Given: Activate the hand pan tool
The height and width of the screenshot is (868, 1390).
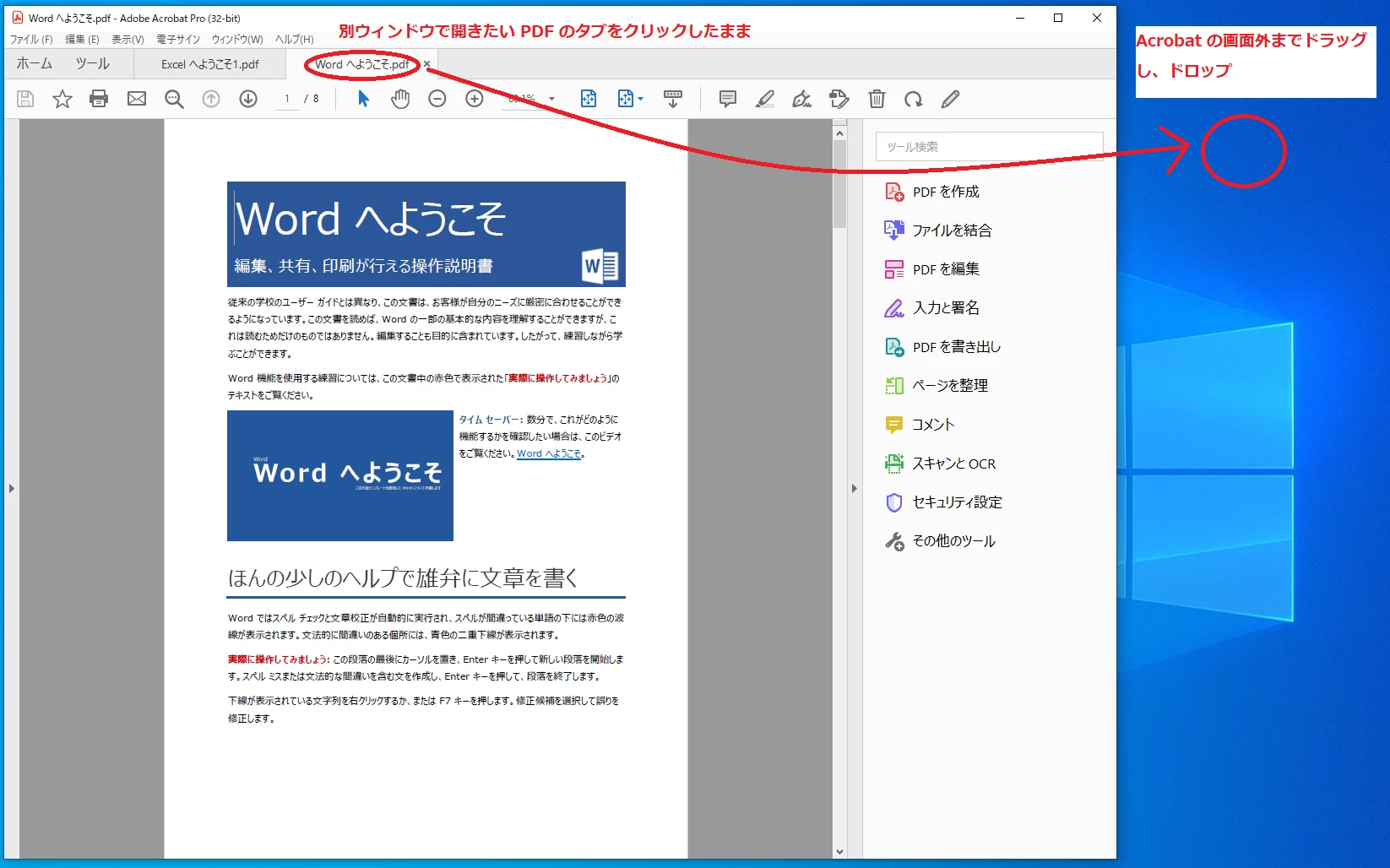Looking at the screenshot, I should coord(400,99).
